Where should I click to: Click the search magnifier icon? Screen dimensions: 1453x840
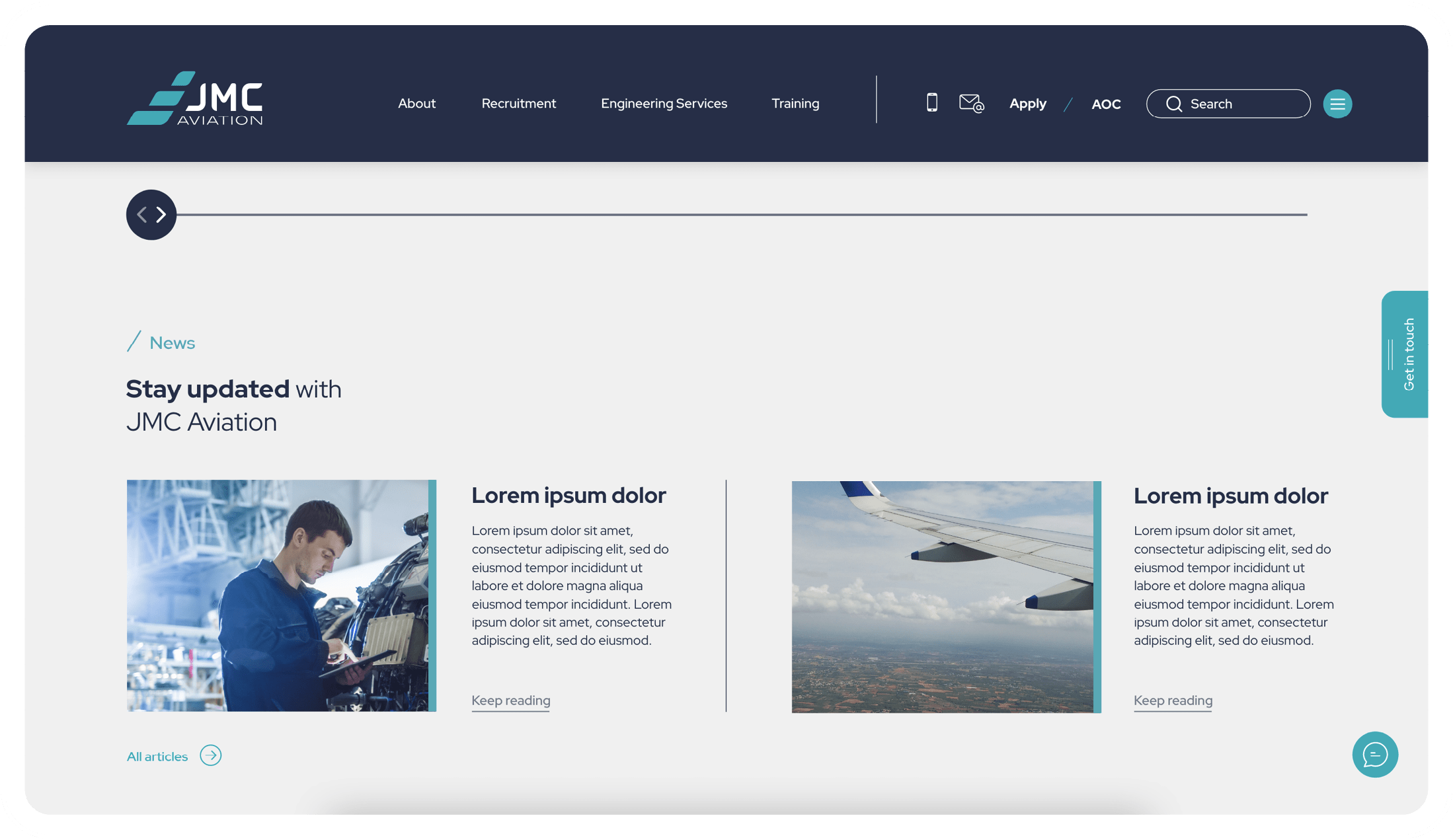(x=1173, y=104)
